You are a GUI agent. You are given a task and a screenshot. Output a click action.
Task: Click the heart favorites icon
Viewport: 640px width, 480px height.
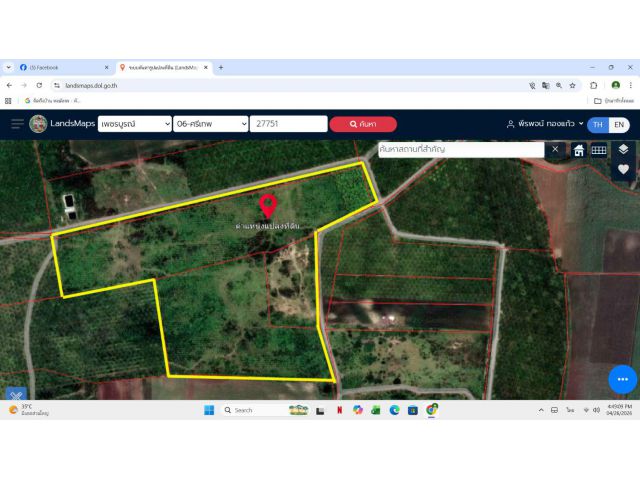click(x=623, y=169)
